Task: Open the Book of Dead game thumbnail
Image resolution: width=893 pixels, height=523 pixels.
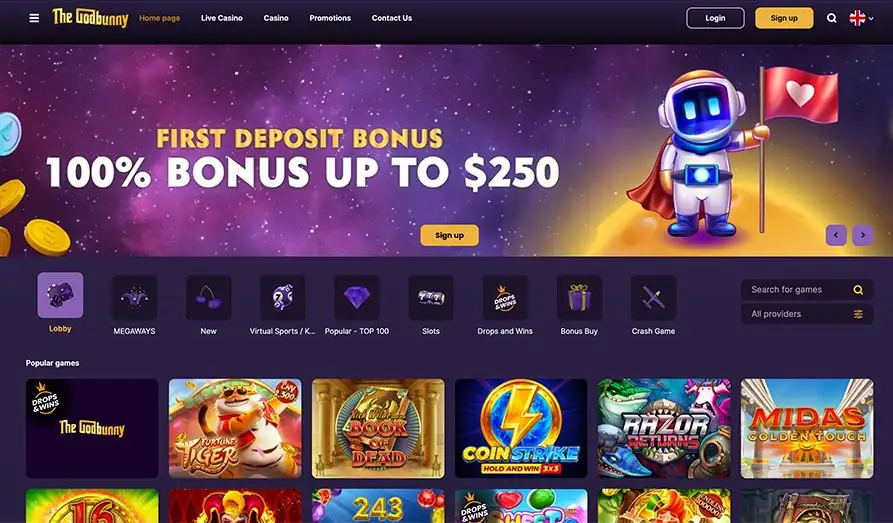Action: click(378, 428)
